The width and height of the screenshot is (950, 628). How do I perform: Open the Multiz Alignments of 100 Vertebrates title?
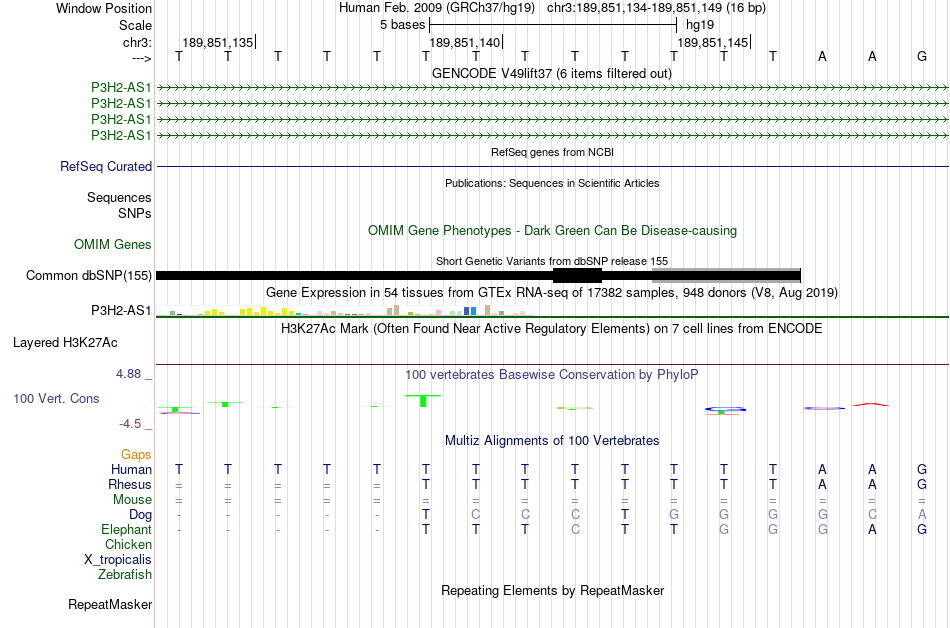[552, 441]
